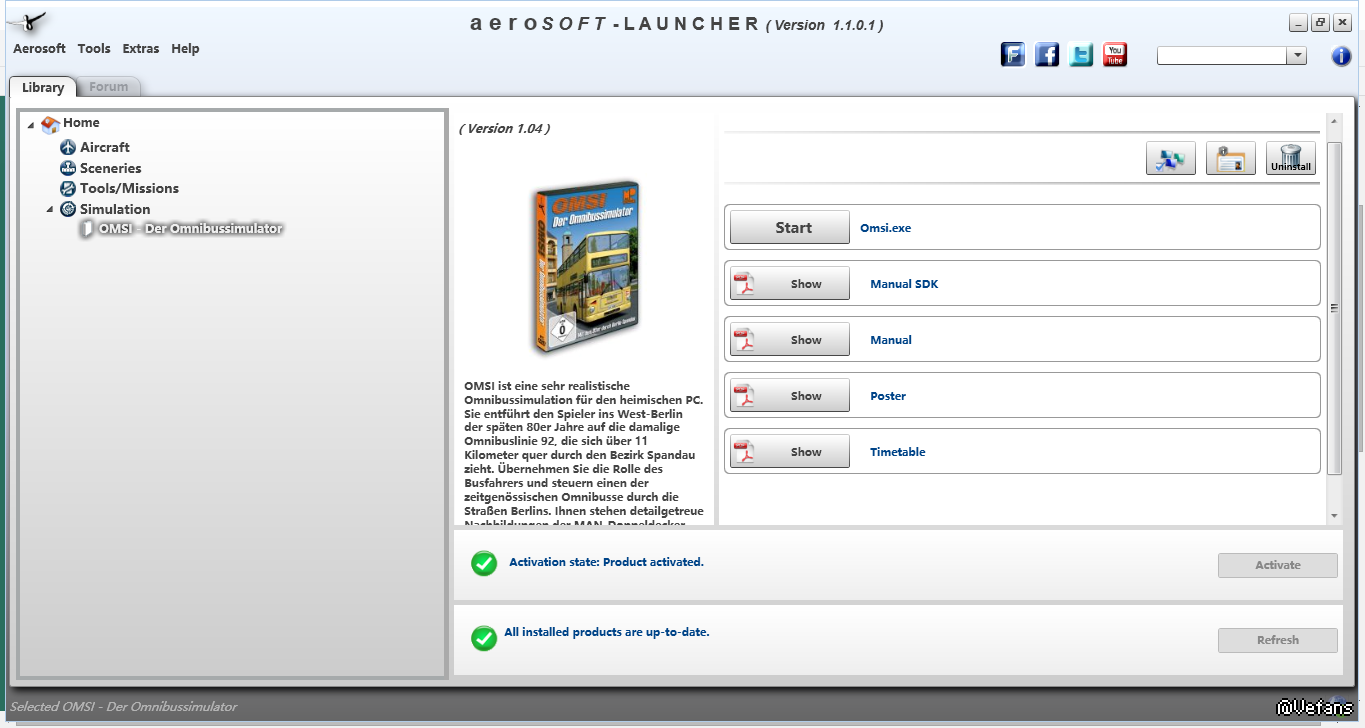The width and height of the screenshot is (1365, 728).
Task: Select Home in the library tree
Action: coord(81,123)
